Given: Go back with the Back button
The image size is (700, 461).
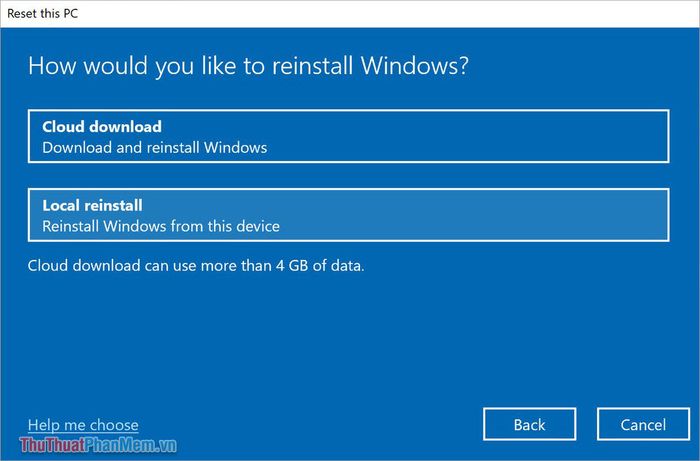Looking at the screenshot, I should 529,424.
